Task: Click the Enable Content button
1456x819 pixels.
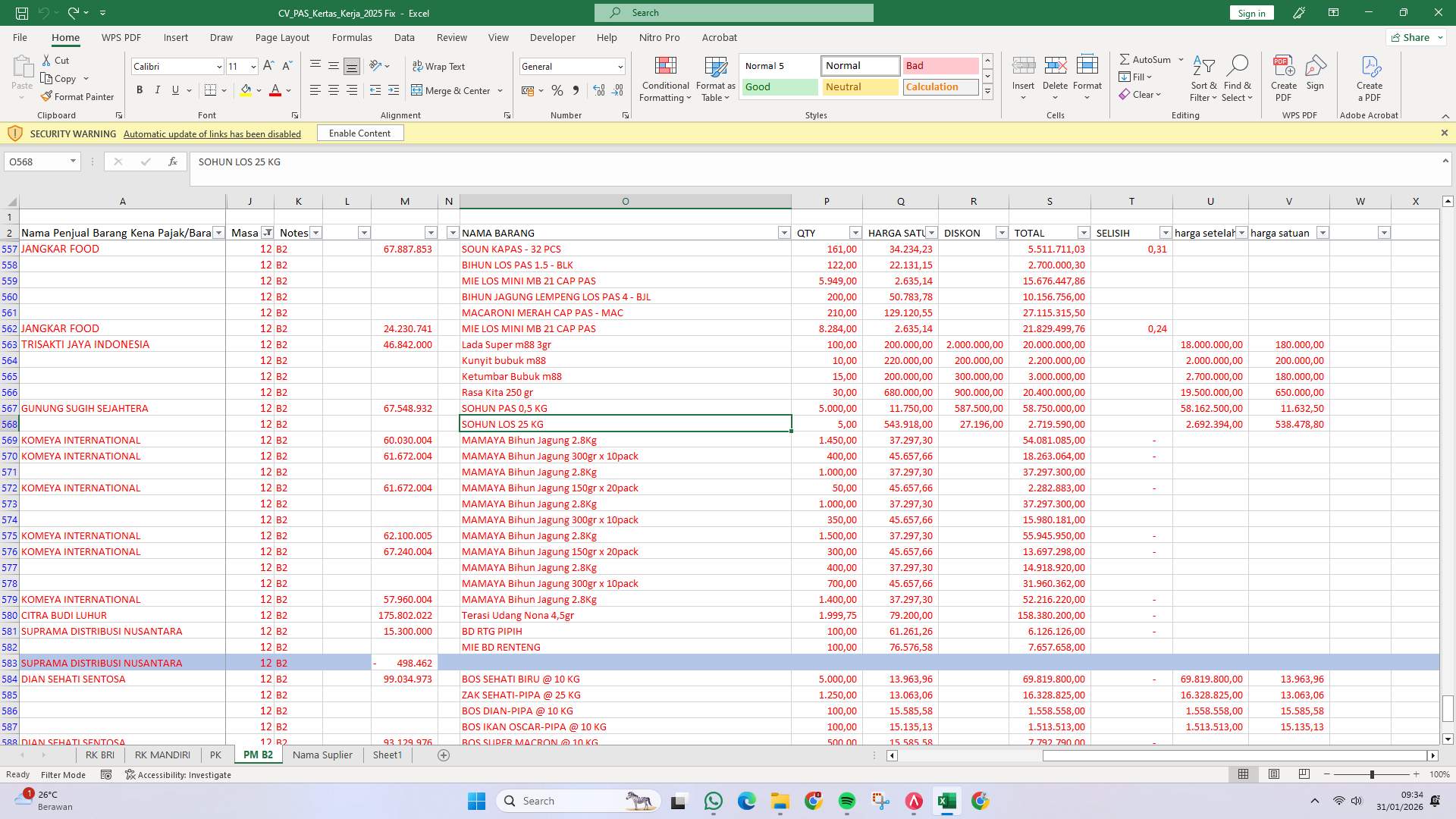Action: coord(359,133)
